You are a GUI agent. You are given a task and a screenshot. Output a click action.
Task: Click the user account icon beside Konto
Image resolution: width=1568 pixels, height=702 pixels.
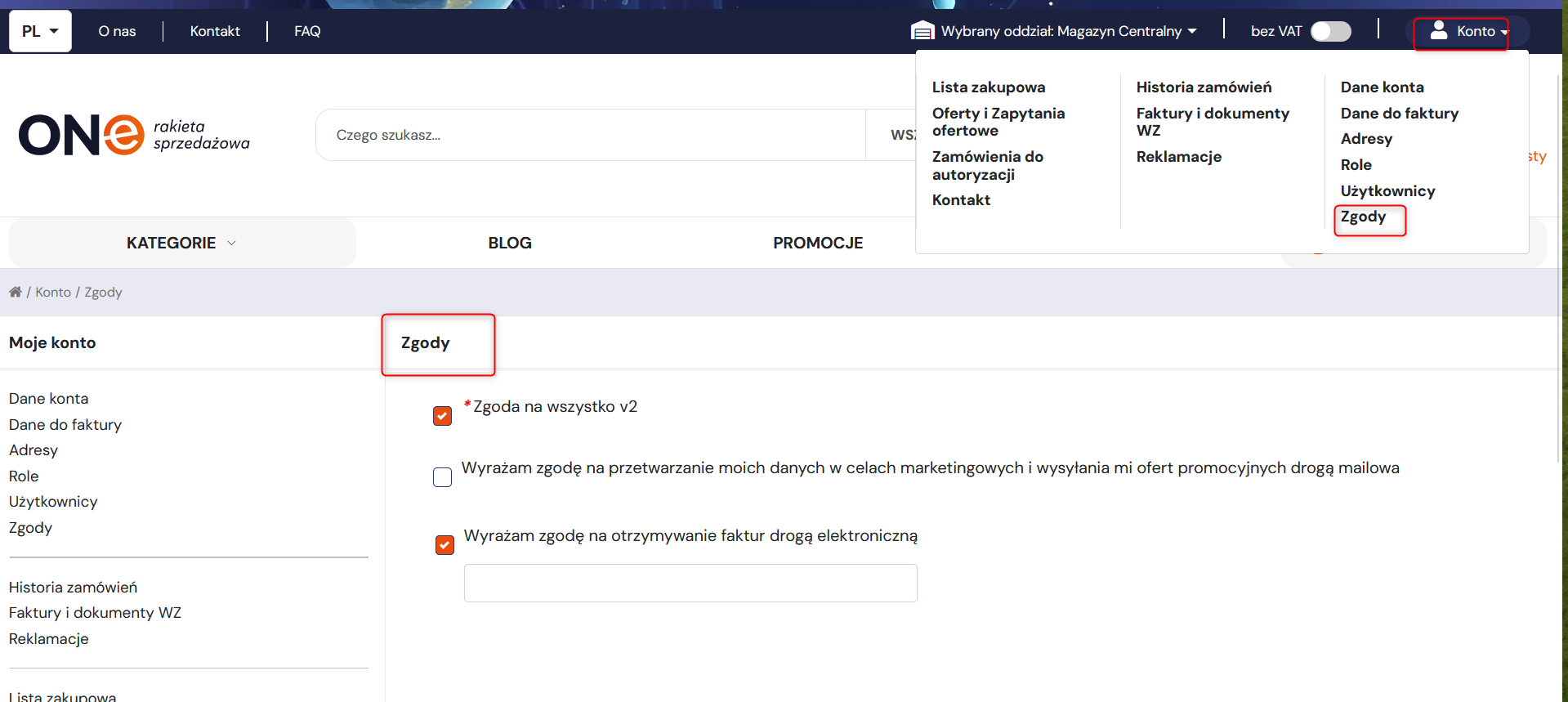point(1439,30)
